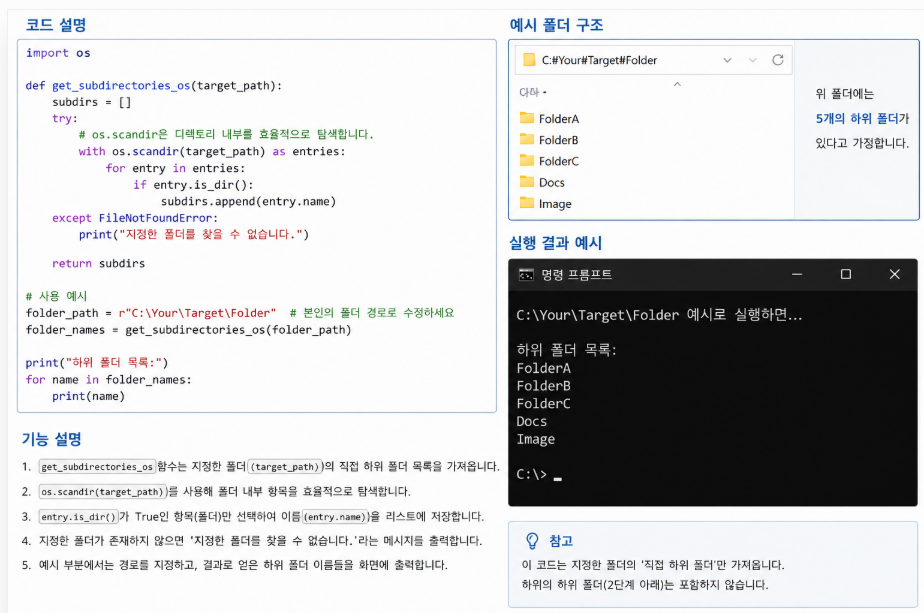
Task: Click the column header label above FolderA
Action: [532, 92]
